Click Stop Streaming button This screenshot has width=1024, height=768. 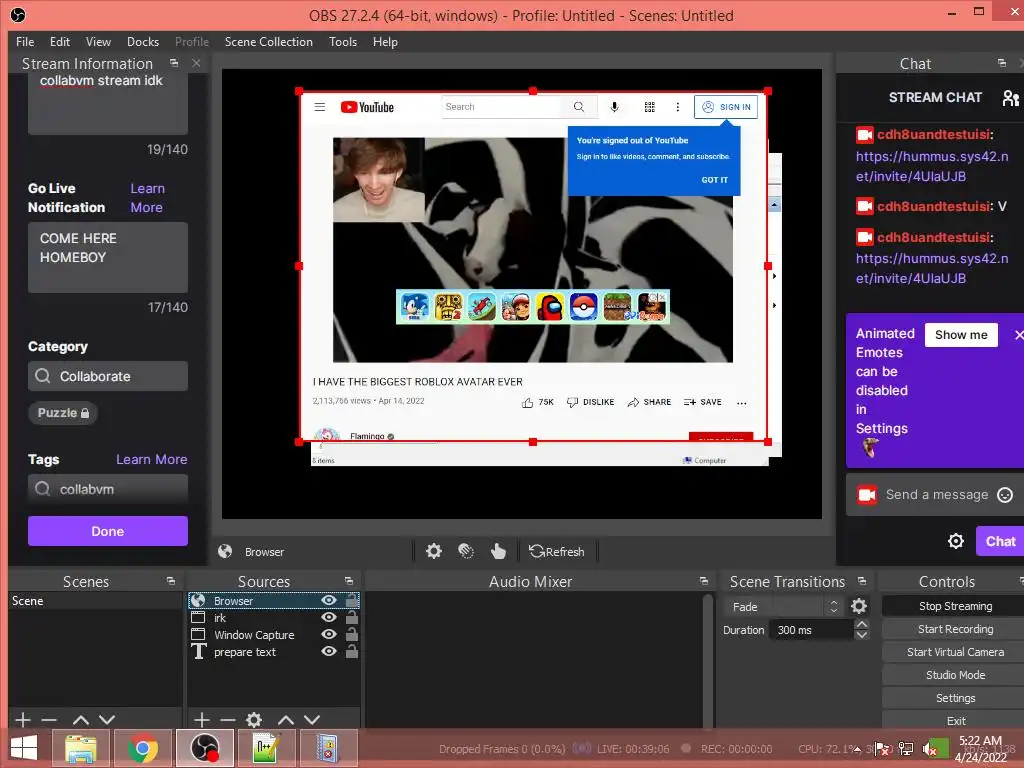(955, 606)
